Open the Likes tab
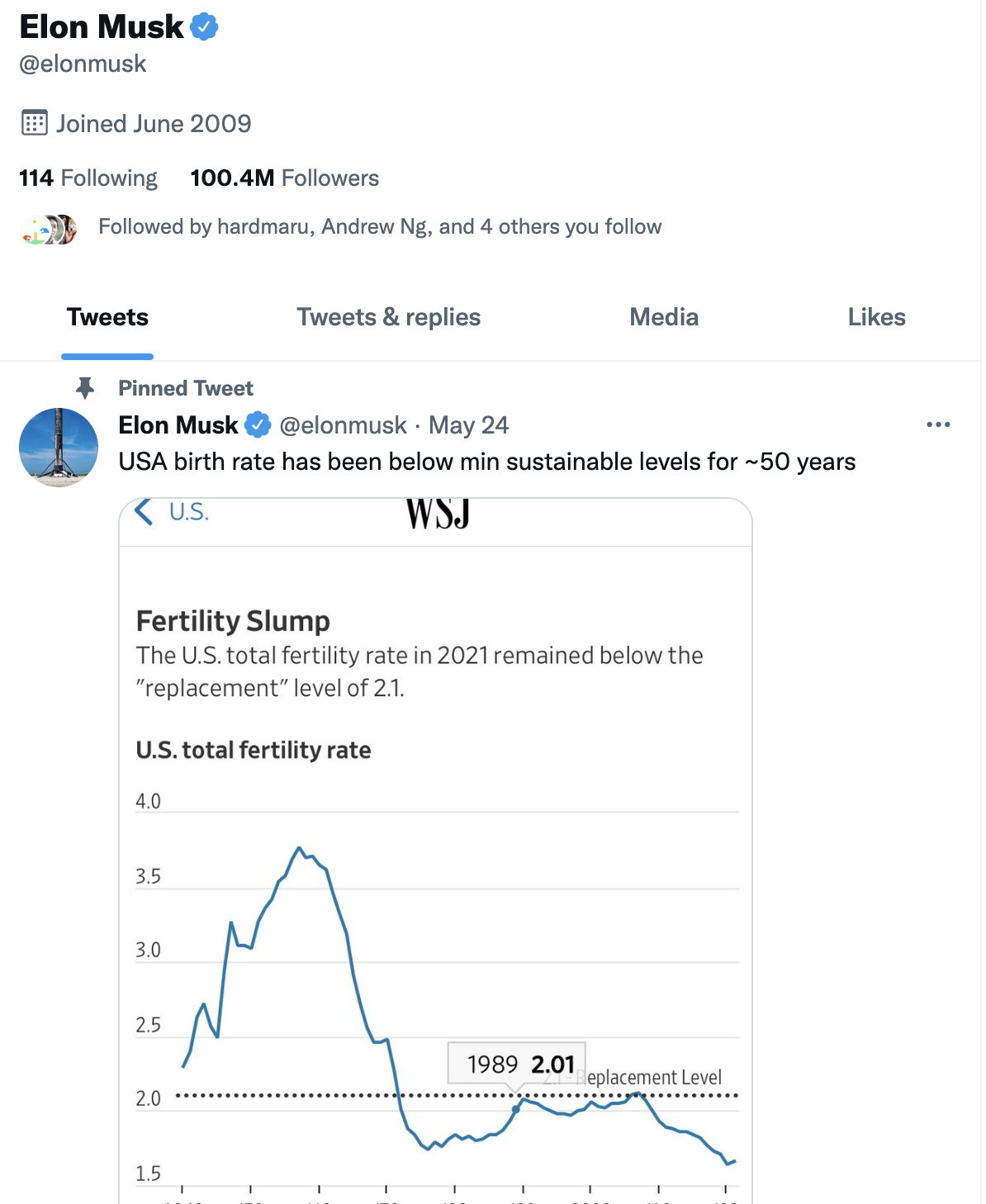 click(876, 318)
